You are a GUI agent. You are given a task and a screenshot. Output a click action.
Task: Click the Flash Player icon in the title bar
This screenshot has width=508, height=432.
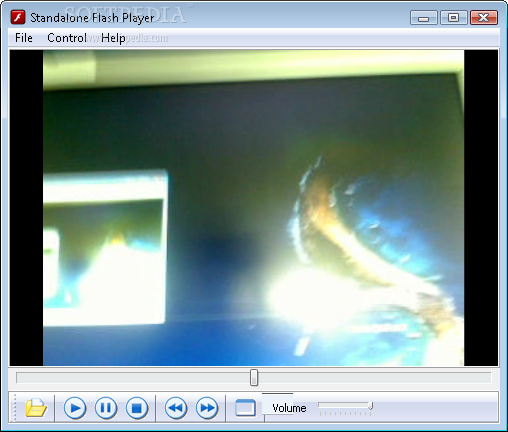click(18, 17)
